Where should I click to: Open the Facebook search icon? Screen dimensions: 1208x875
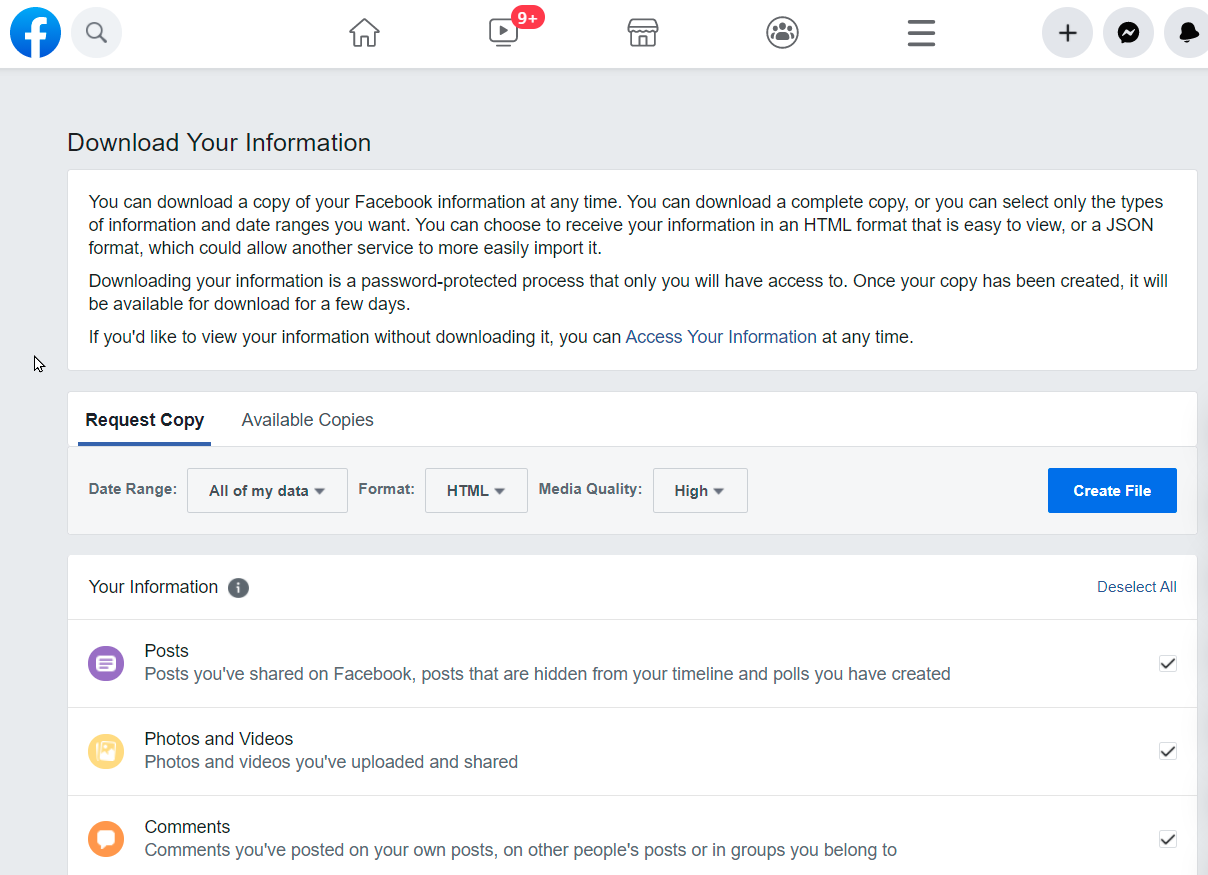[96, 33]
